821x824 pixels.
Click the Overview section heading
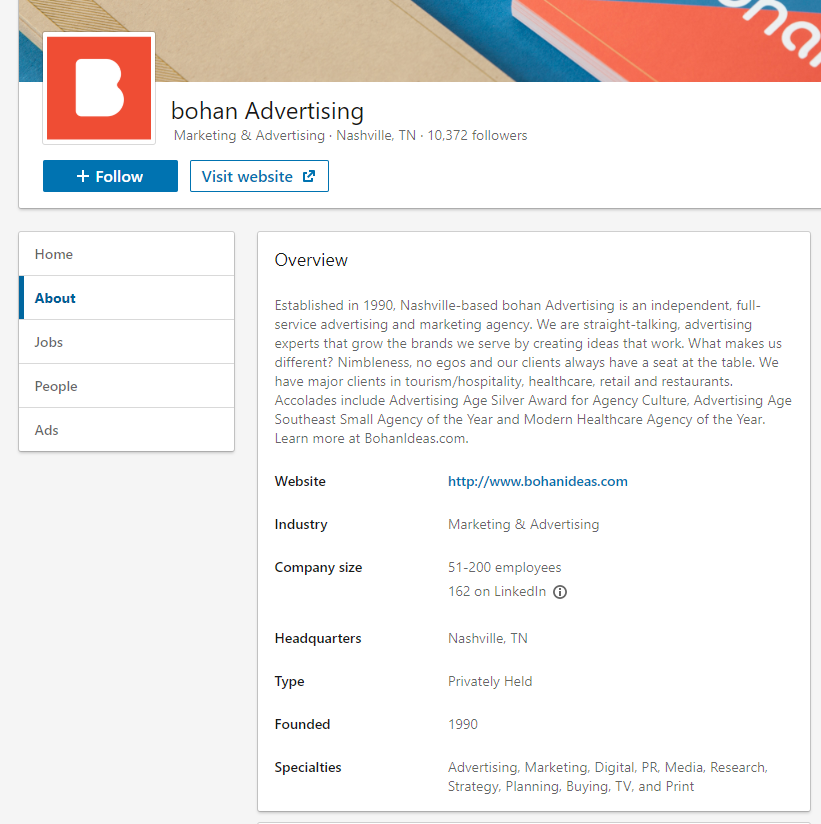311,260
